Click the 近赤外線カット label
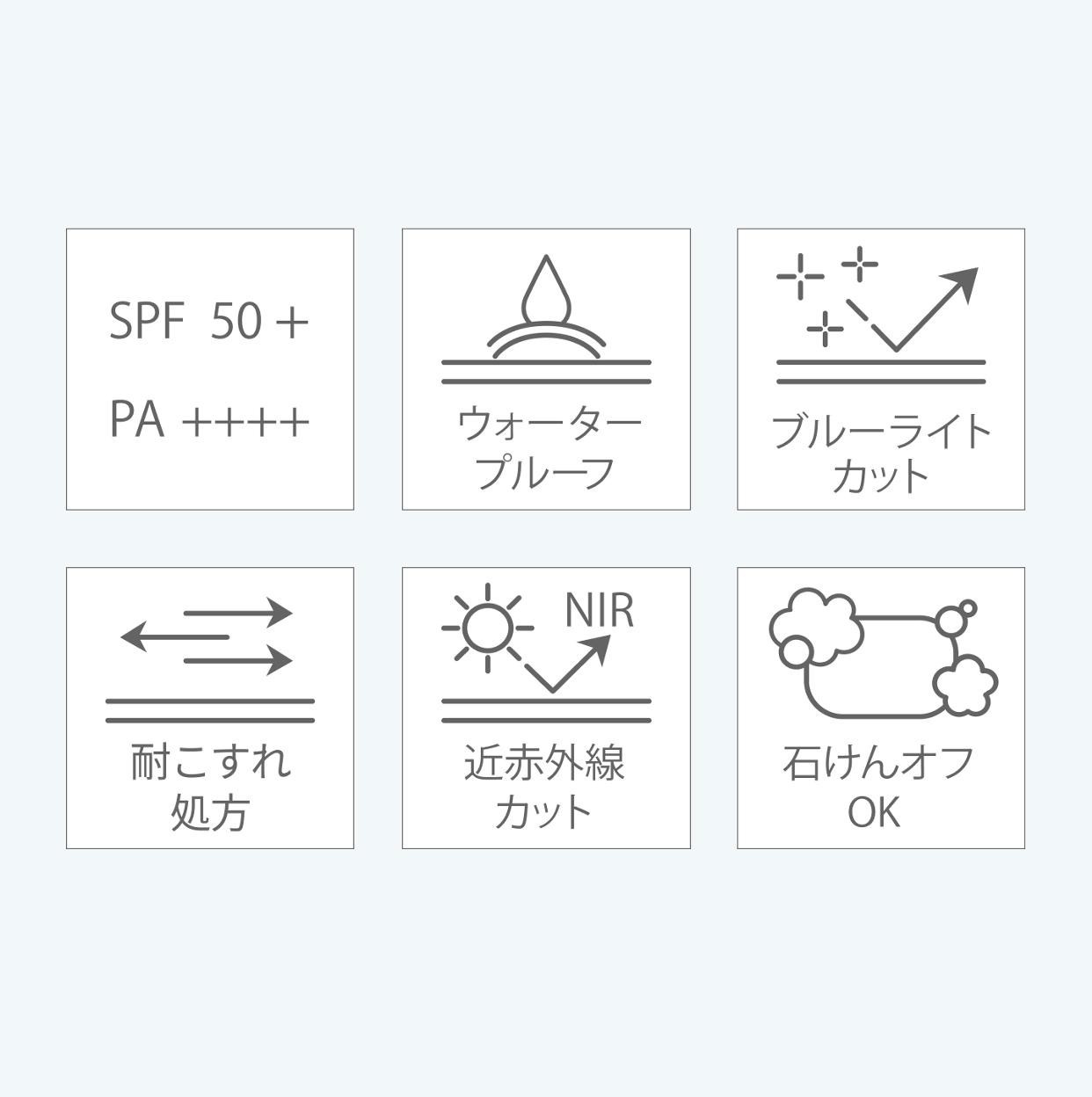The width and height of the screenshot is (1092, 1097). coord(545,787)
